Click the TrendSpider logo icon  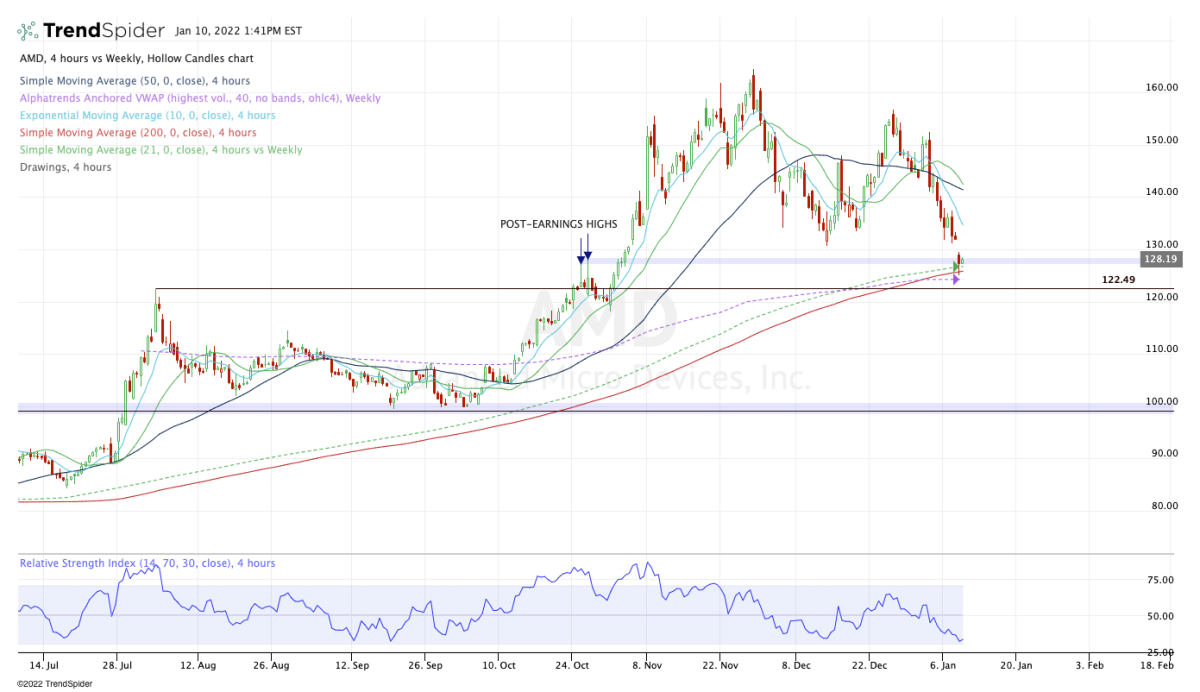(28, 31)
